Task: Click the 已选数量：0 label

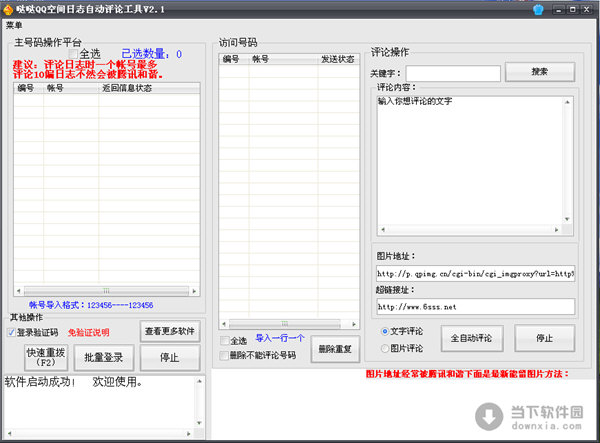Action: pos(152,54)
